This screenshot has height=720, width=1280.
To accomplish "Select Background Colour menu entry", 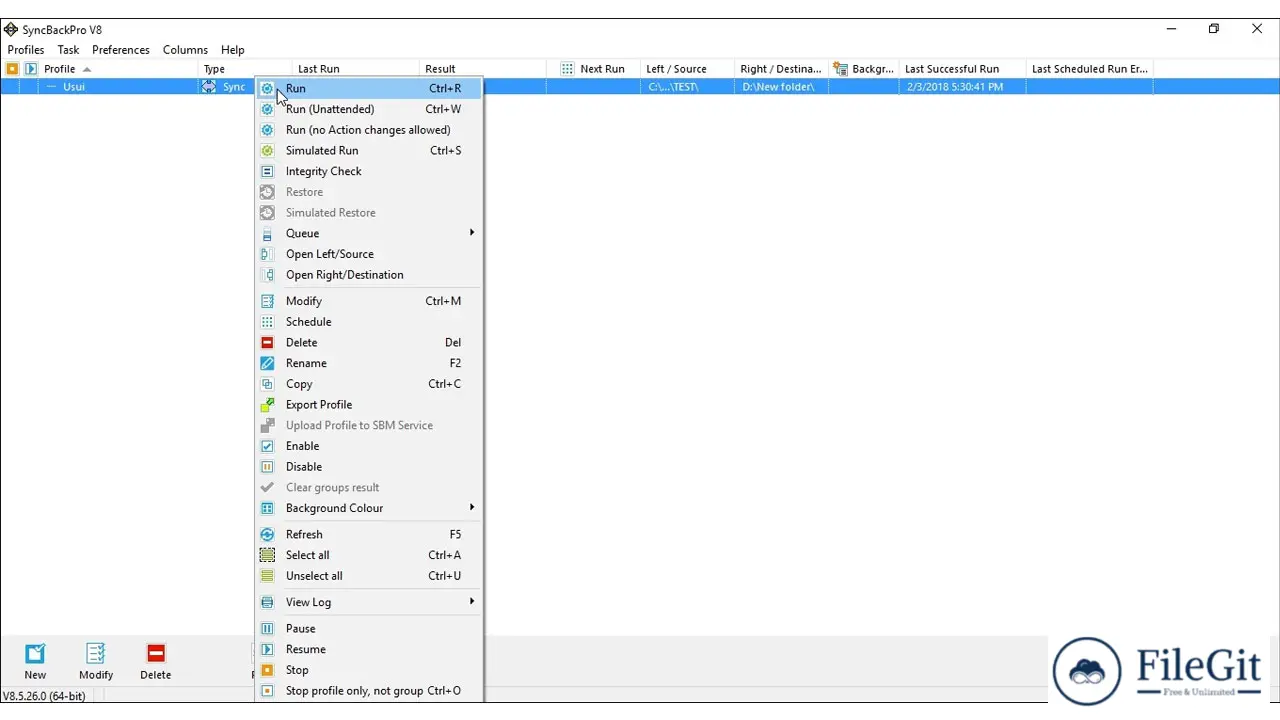I will [369, 508].
